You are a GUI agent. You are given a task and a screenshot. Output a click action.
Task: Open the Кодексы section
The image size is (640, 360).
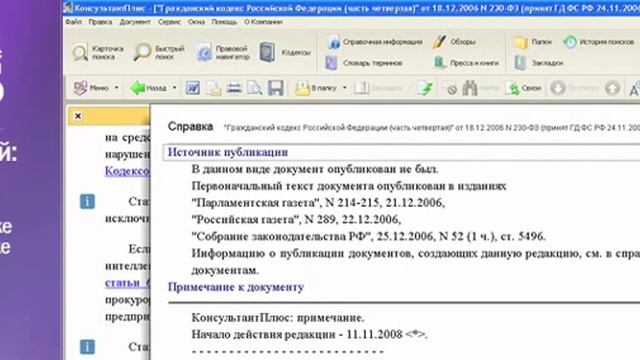tap(285, 53)
